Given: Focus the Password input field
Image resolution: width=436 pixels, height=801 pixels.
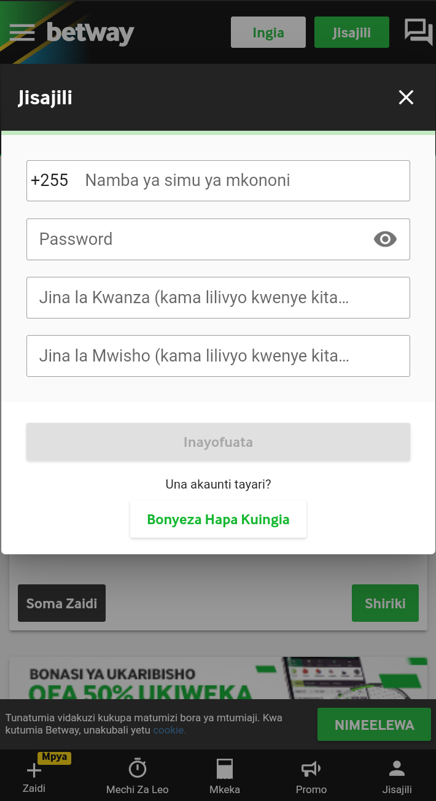Looking at the screenshot, I should click(218, 239).
